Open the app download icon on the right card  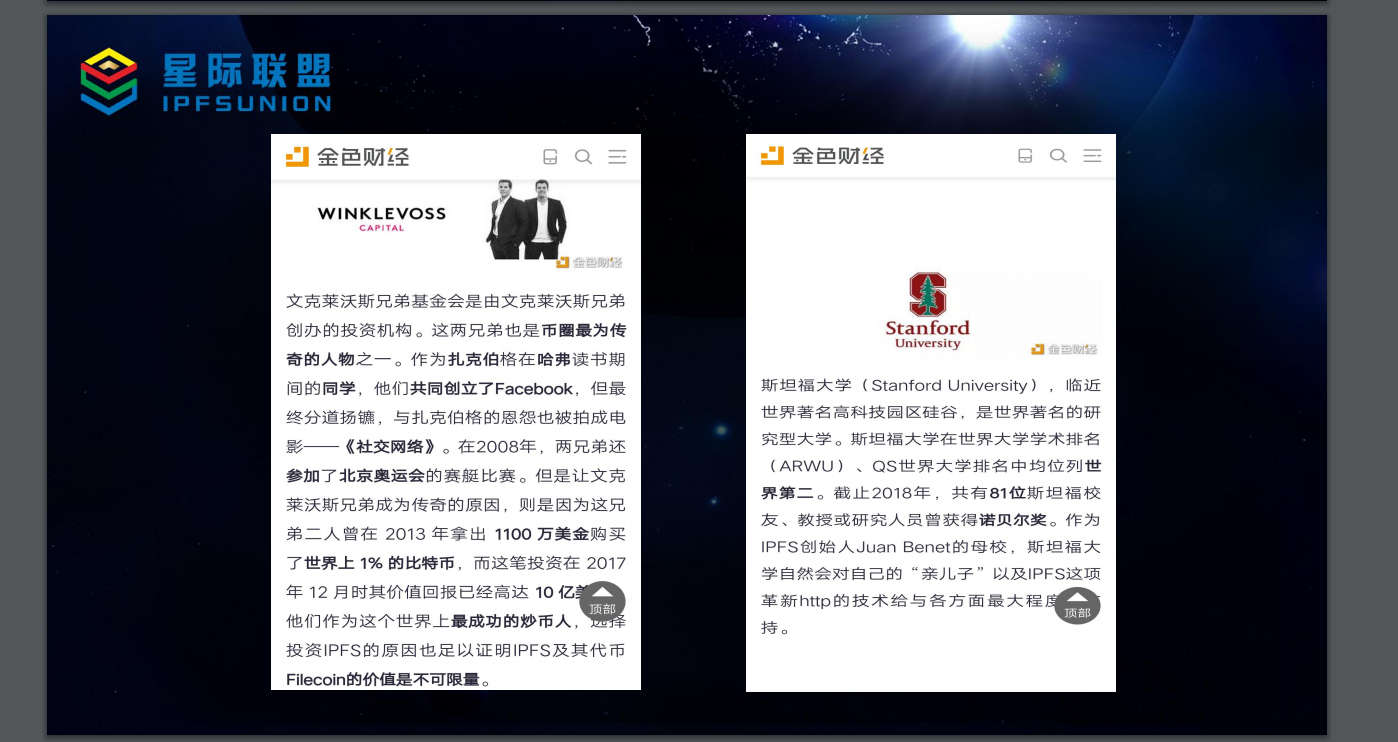1025,156
